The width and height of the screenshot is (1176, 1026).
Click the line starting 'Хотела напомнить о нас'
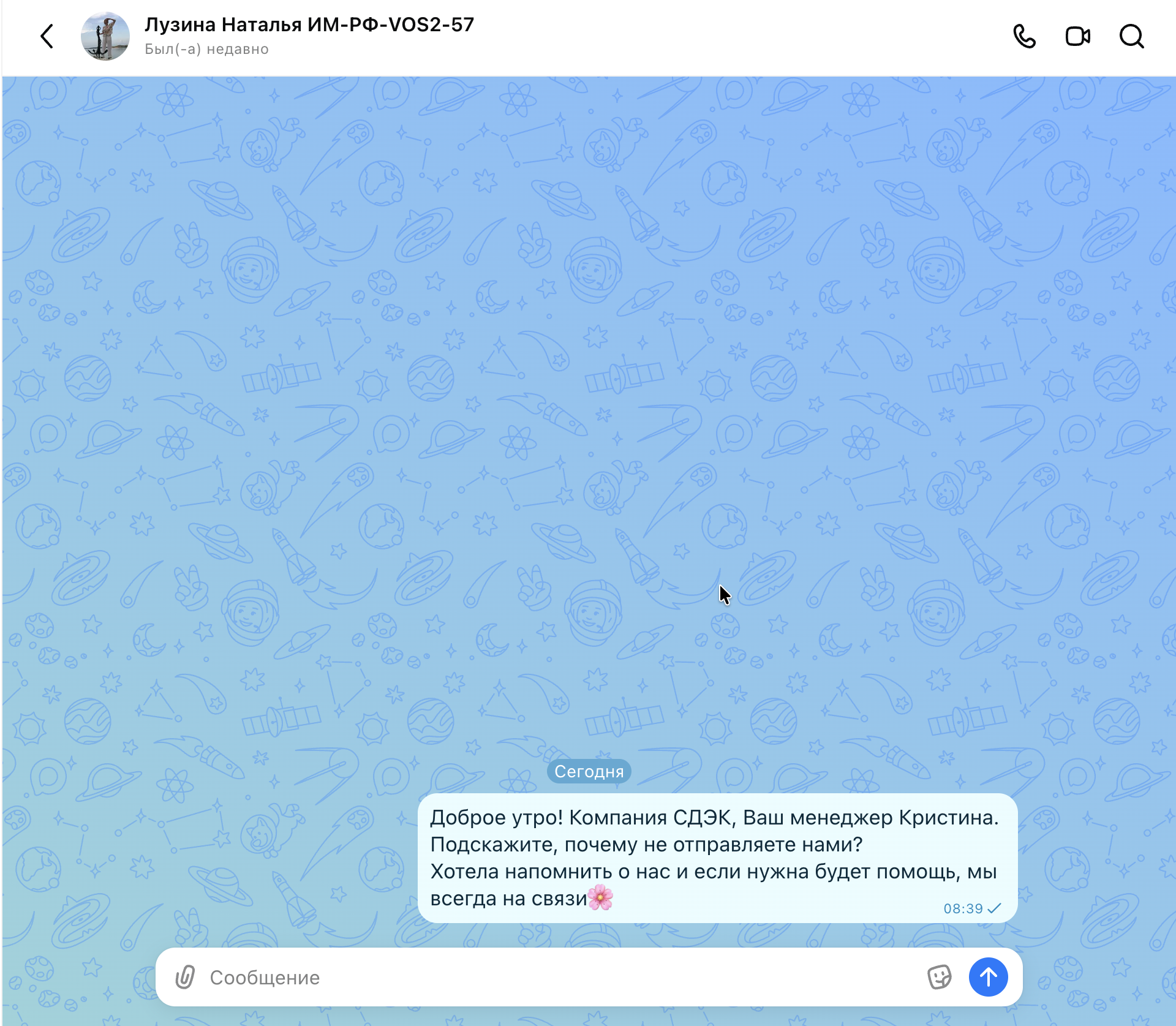click(x=714, y=871)
